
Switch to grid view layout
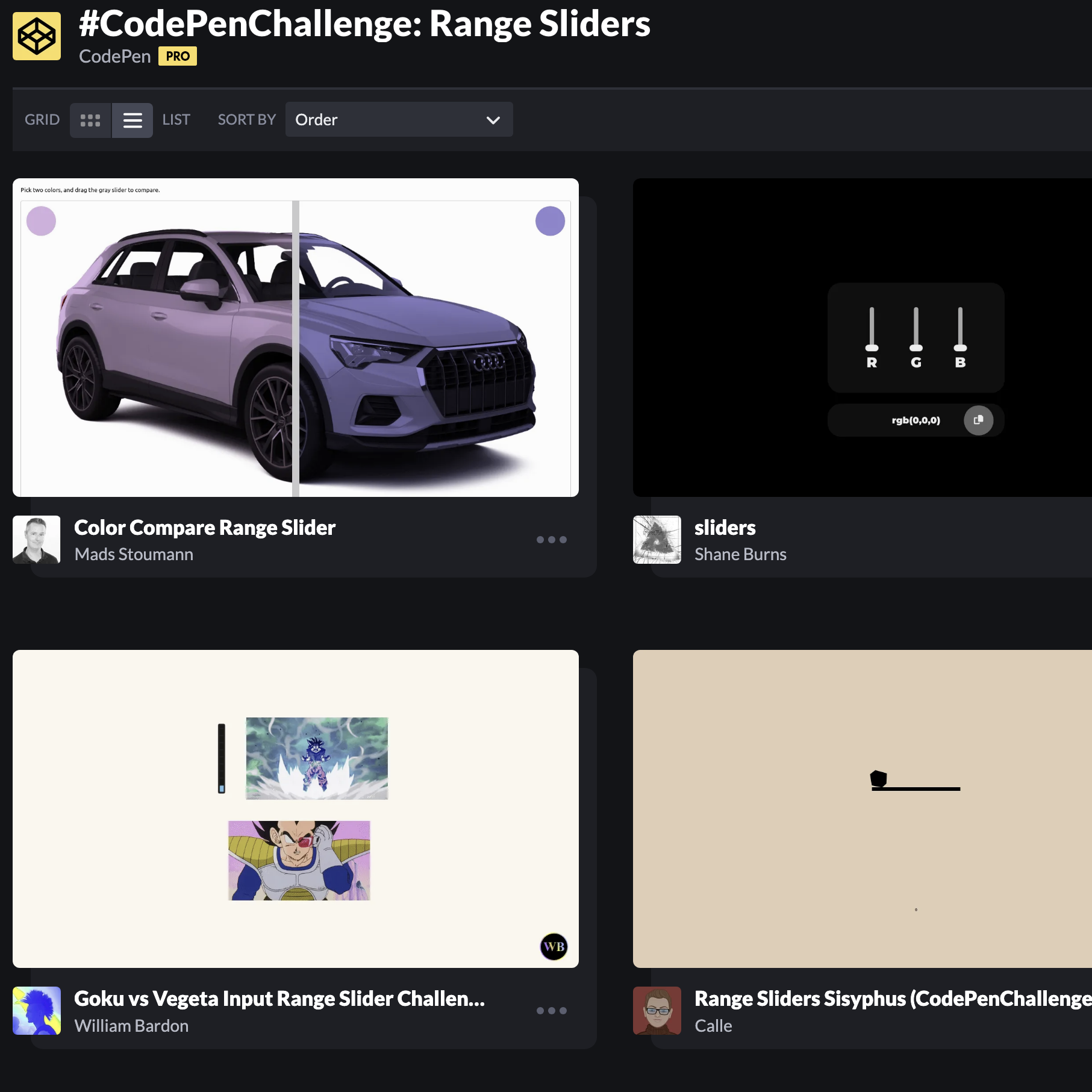[x=90, y=120]
